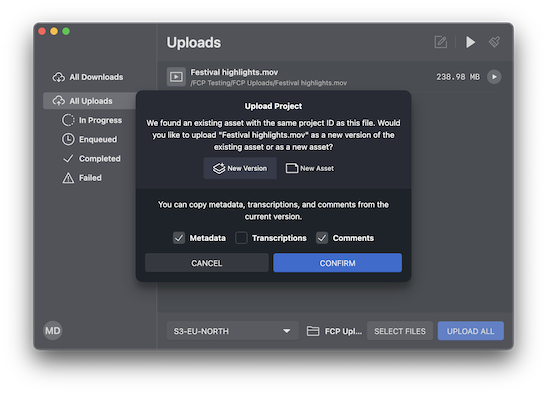This screenshot has width=547, height=394.
Task: Click the FCP Upl... destination folder
Action: tap(334, 331)
